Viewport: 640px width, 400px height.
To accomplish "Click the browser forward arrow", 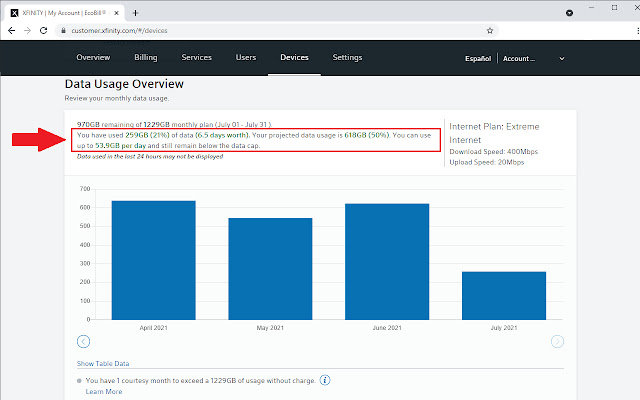I will pos(27,31).
